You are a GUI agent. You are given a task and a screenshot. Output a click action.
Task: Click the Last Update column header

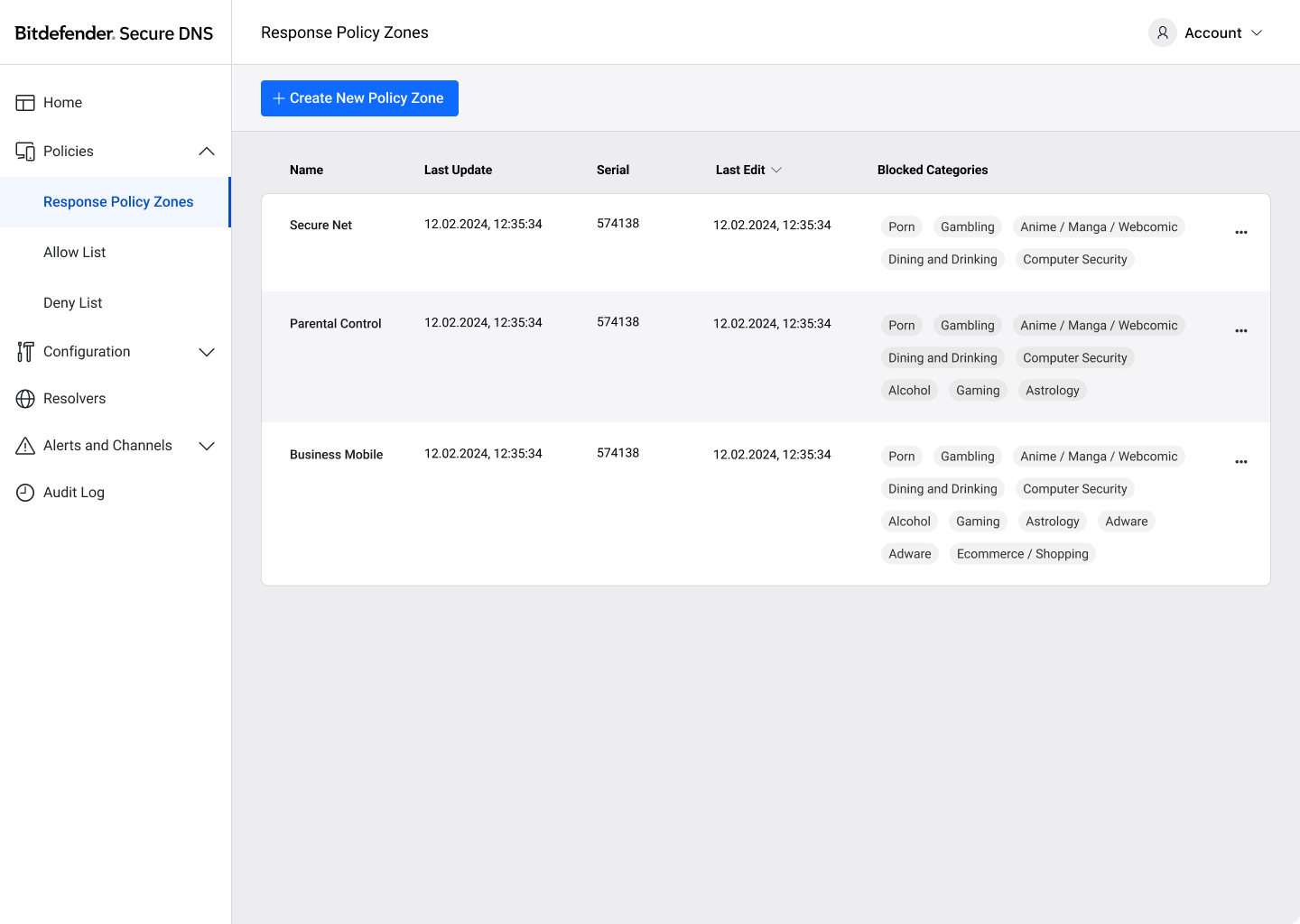click(458, 170)
